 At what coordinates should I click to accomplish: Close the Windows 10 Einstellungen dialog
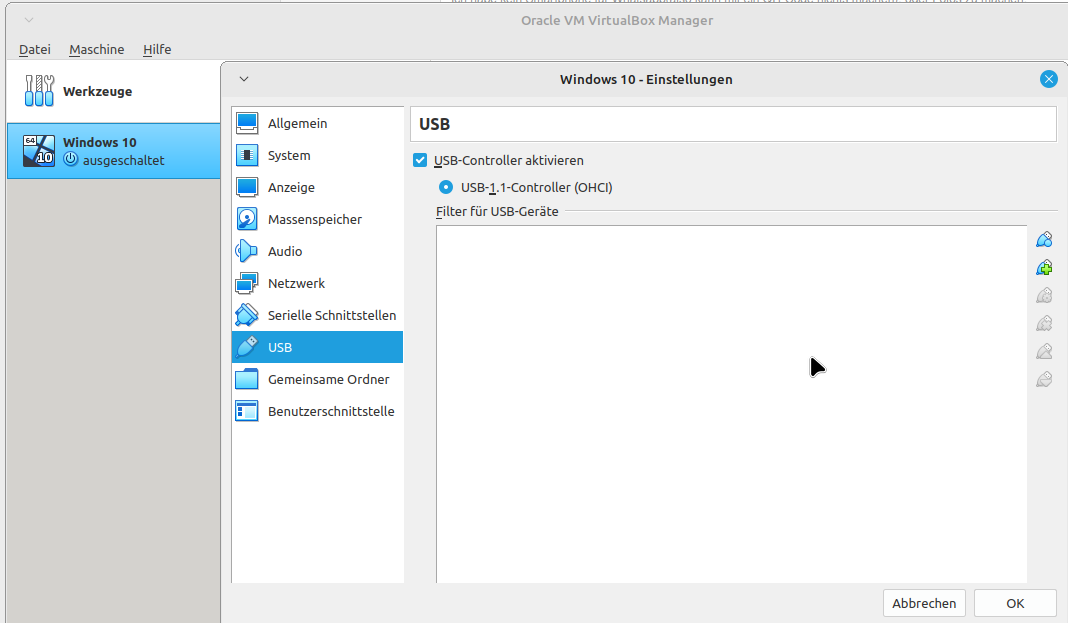pos(1048,79)
